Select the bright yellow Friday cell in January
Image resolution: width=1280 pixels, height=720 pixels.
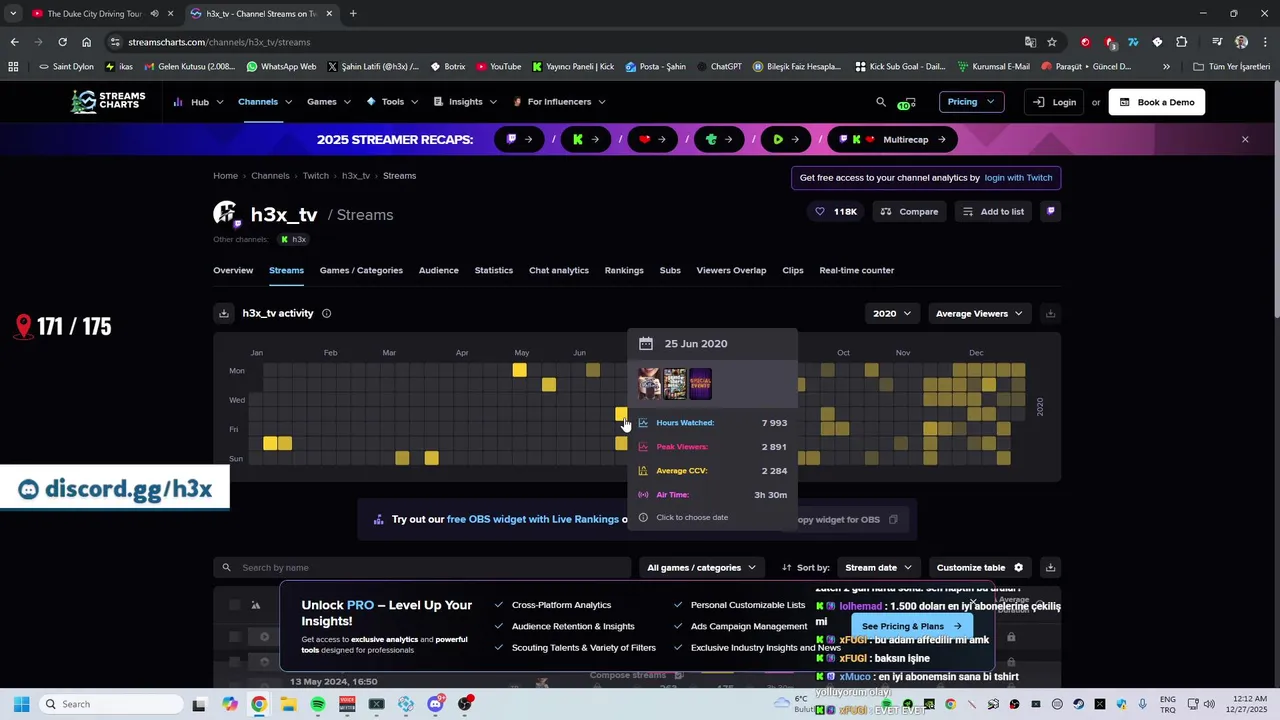point(270,443)
